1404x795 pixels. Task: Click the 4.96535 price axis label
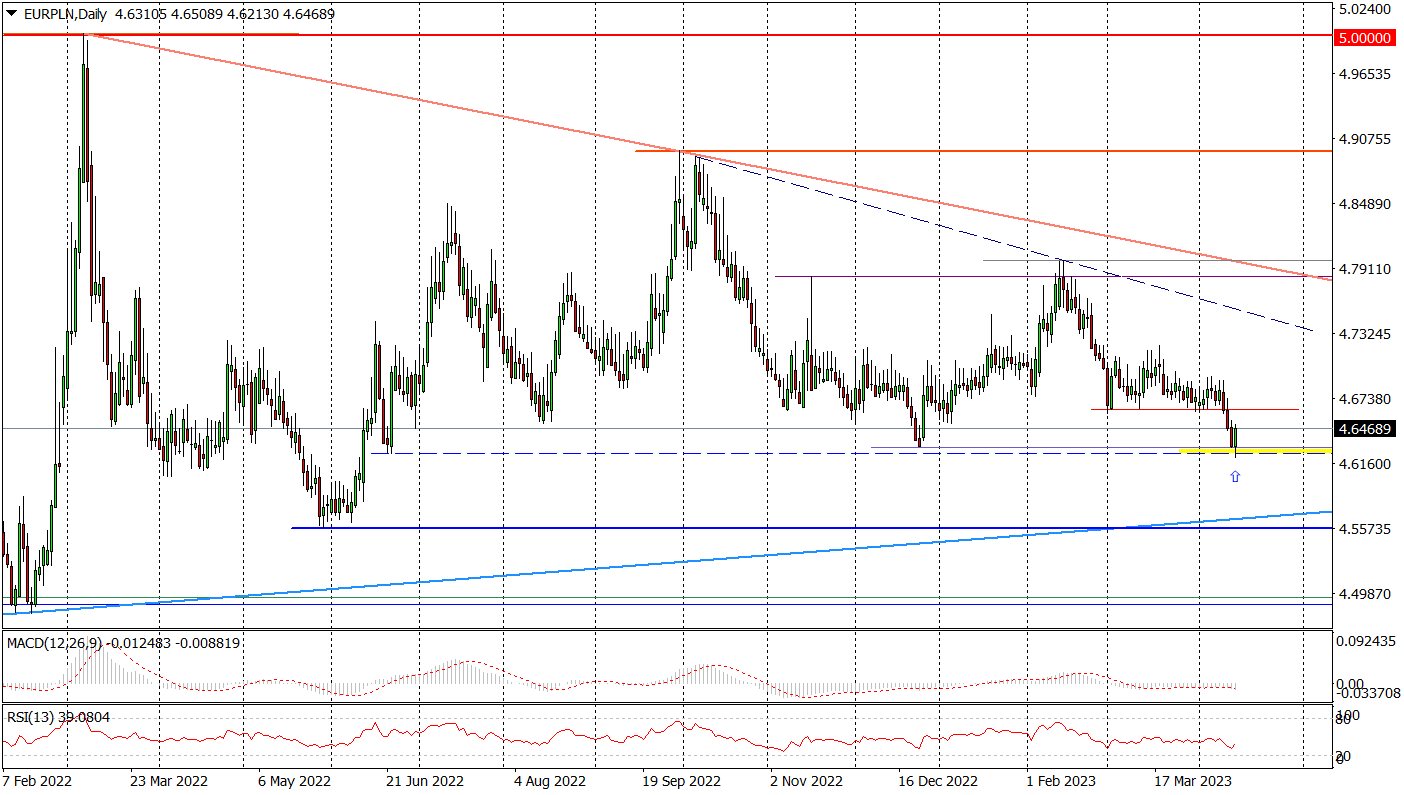1364,74
